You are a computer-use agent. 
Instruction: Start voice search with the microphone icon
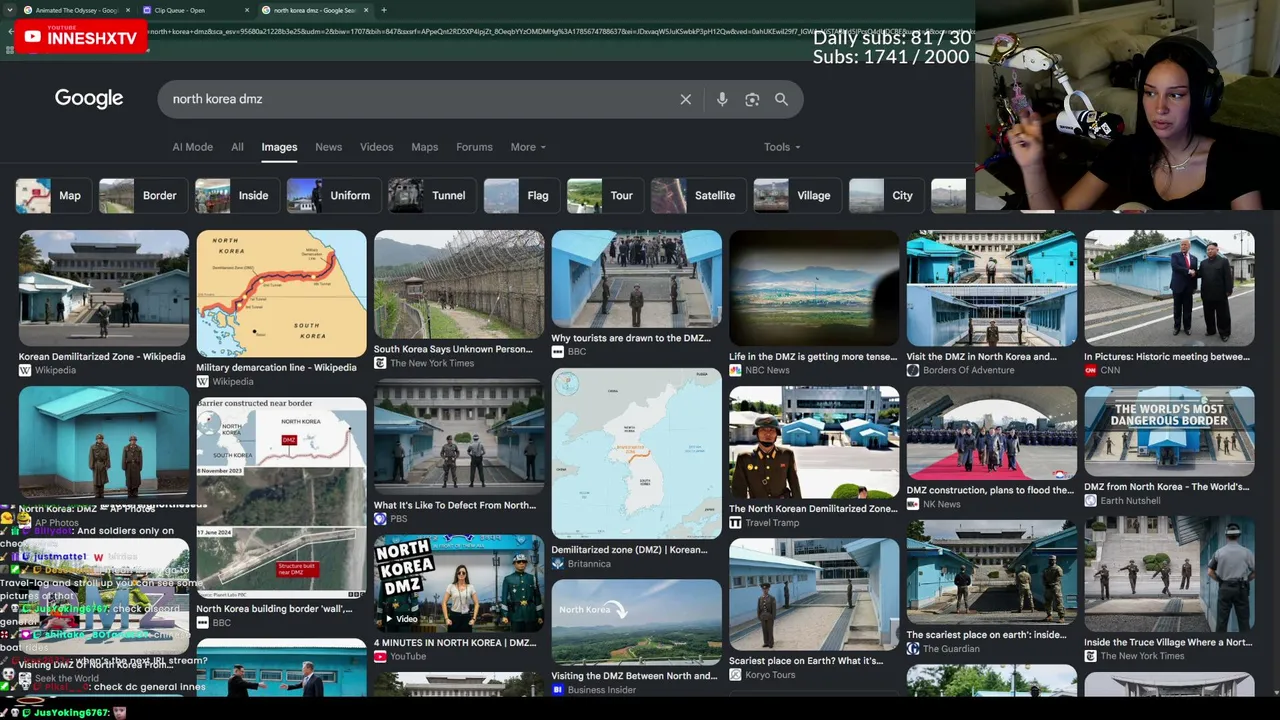[x=722, y=99]
